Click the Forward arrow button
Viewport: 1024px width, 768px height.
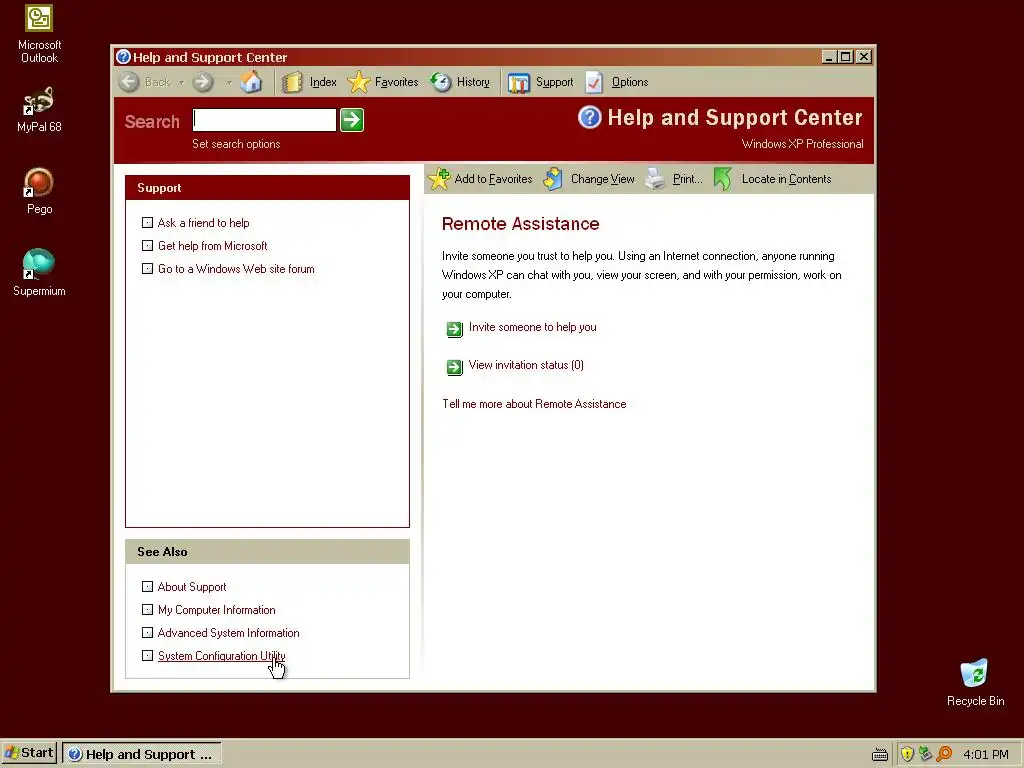pos(203,82)
